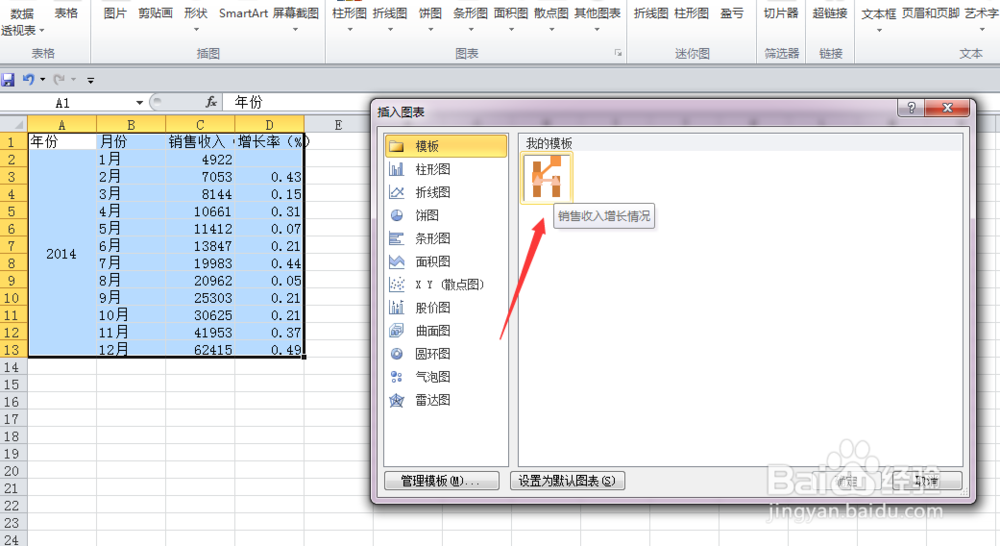The image size is (1000, 546).
Task: Close the 插入图表 dialog
Action: (947, 108)
